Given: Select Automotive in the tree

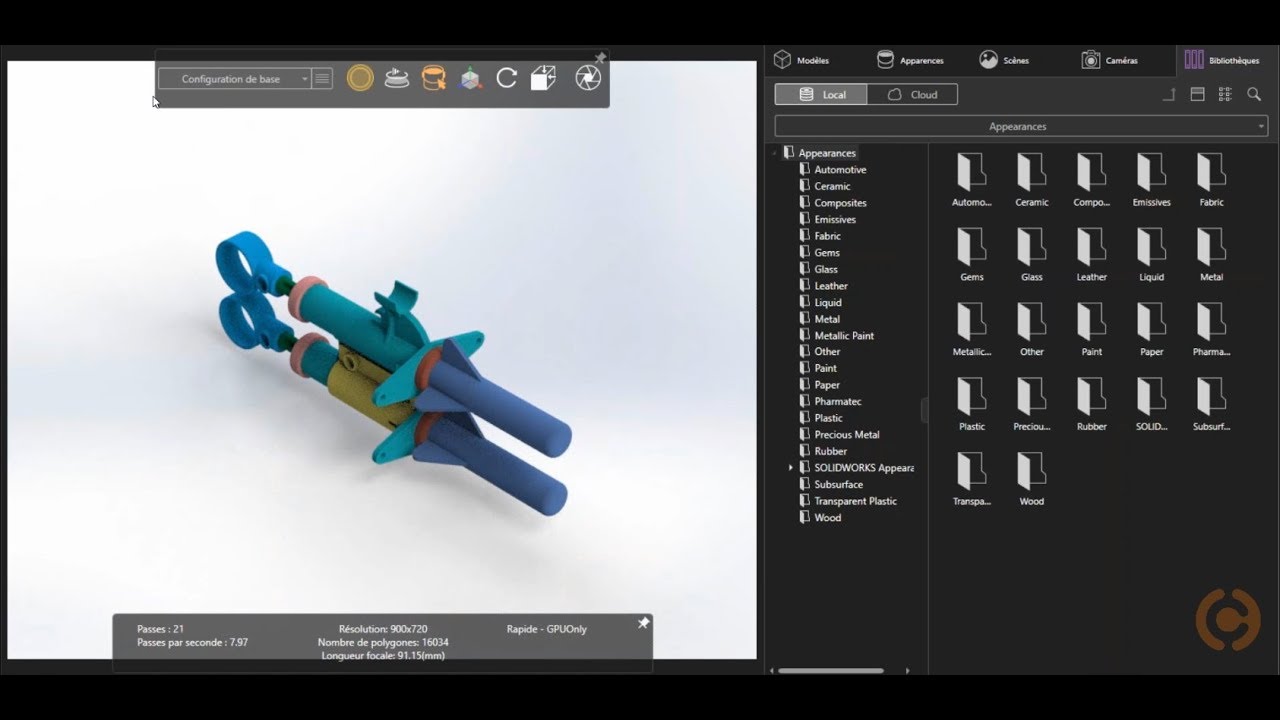Looking at the screenshot, I should point(840,170).
